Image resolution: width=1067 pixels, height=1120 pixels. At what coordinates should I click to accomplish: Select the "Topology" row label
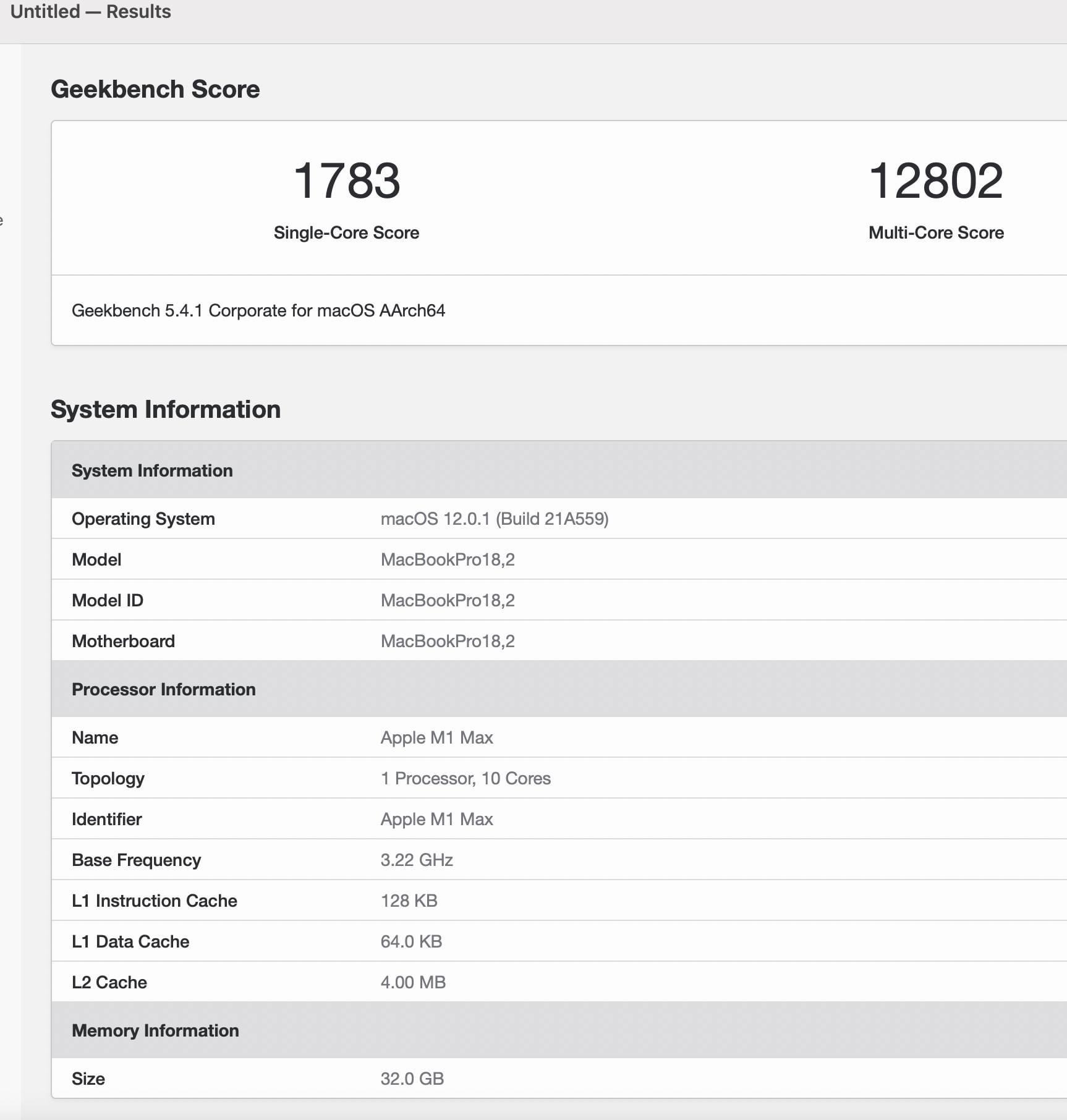108,778
